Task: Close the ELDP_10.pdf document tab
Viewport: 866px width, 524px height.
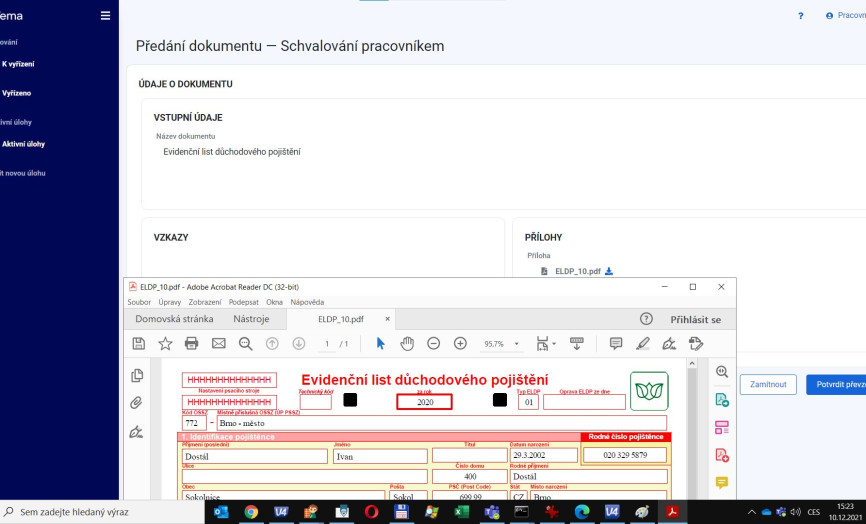Action: click(x=387, y=319)
